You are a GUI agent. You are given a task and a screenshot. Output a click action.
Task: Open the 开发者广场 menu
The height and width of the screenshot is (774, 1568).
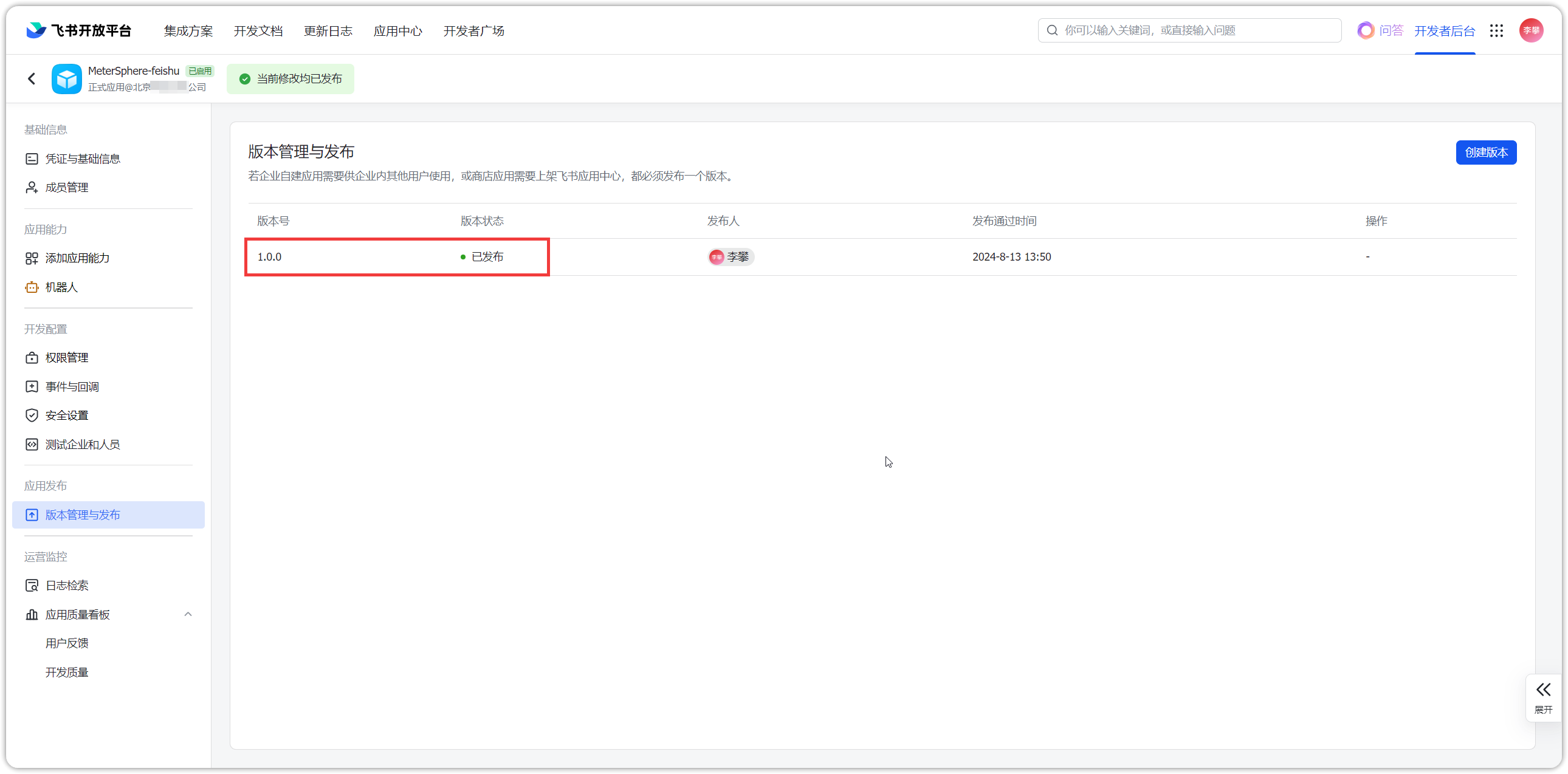[x=473, y=31]
